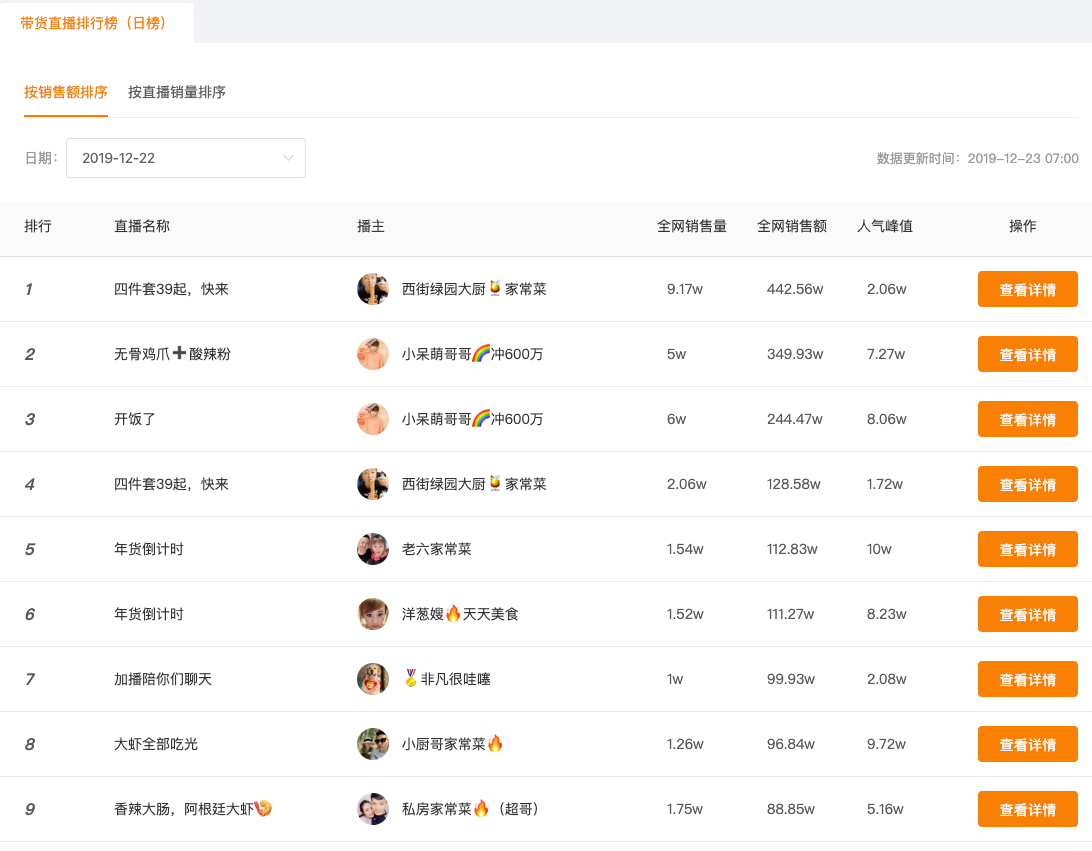Screen dimensions: 1092x851
Task: Click the avatar of 非凡很哇噻
Action: (x=371, y=679)
